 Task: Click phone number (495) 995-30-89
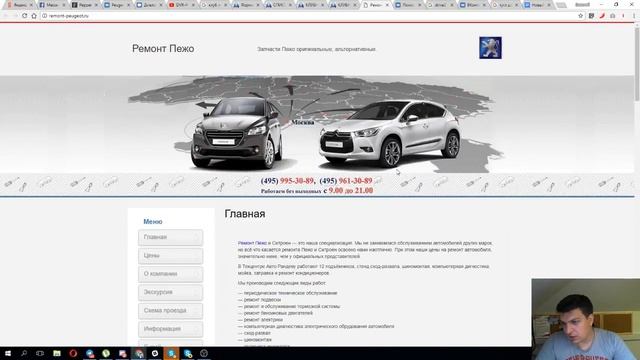click(287, 181)
